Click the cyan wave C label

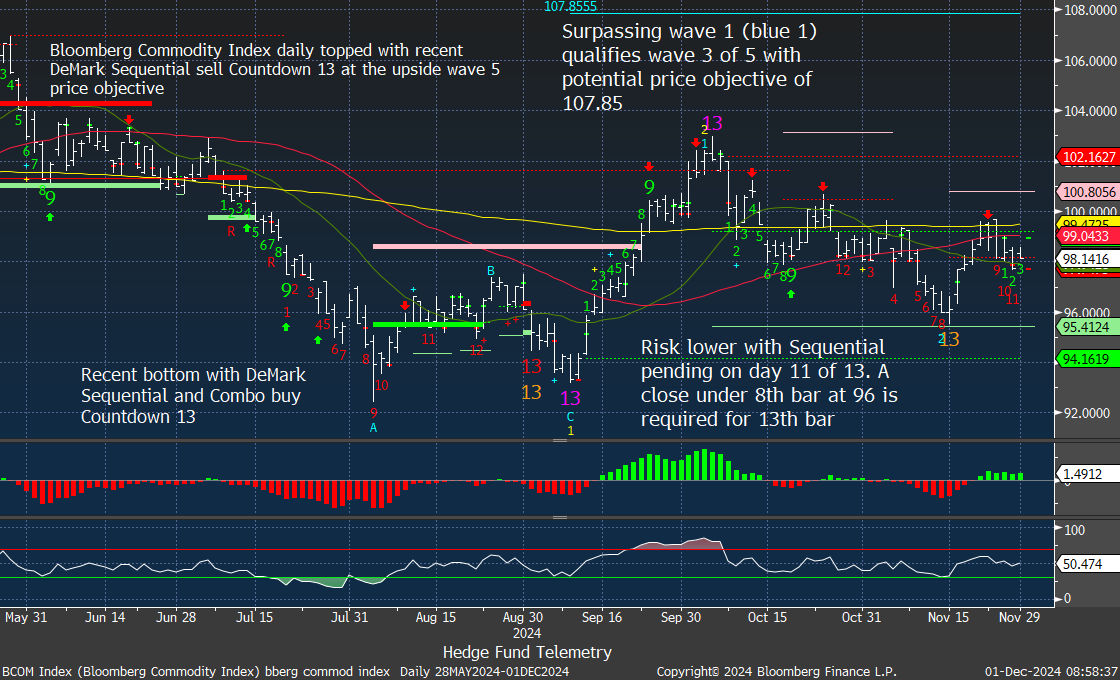570,416
